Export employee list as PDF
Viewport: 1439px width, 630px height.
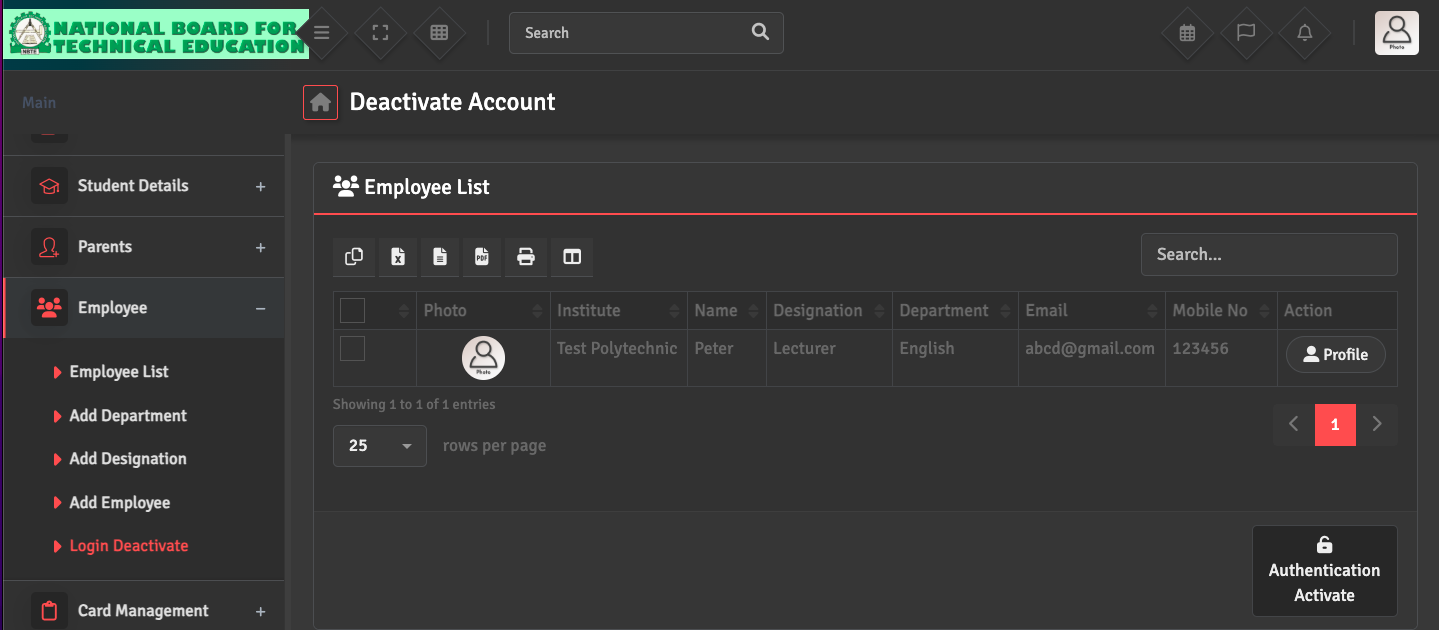click(x=481, y=257)
